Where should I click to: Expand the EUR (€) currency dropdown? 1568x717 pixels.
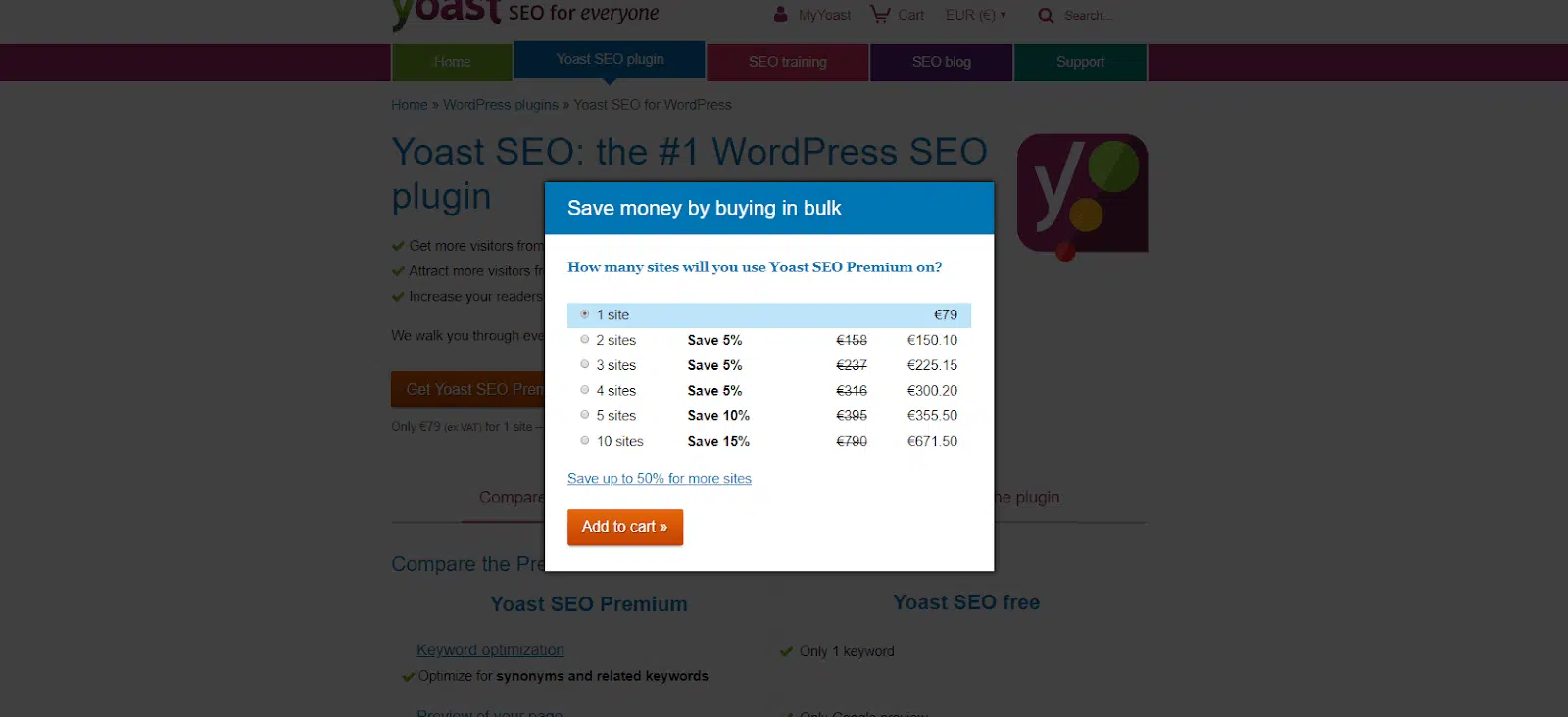[x=975, y=15]
